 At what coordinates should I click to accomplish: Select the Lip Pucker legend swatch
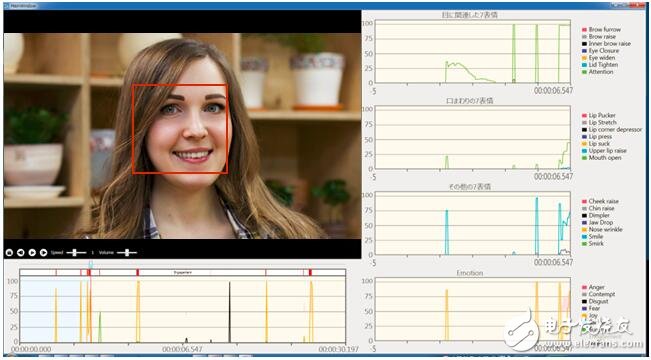tap(585, 116)
